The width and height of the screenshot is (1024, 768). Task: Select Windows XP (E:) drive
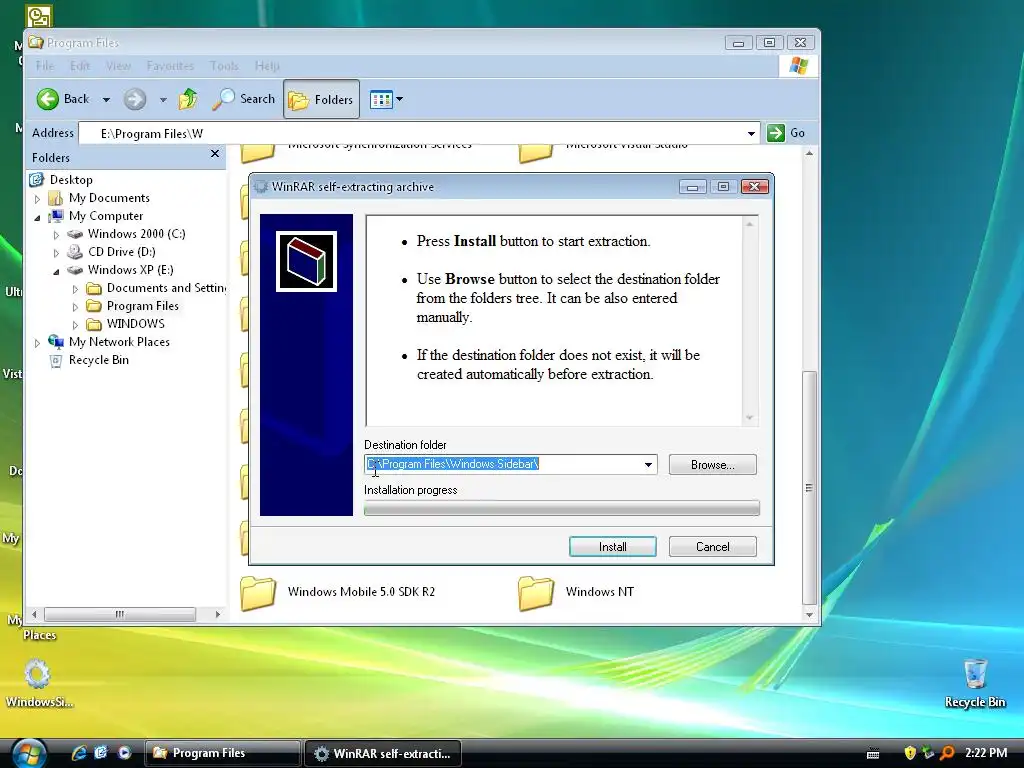coord(131,270)
